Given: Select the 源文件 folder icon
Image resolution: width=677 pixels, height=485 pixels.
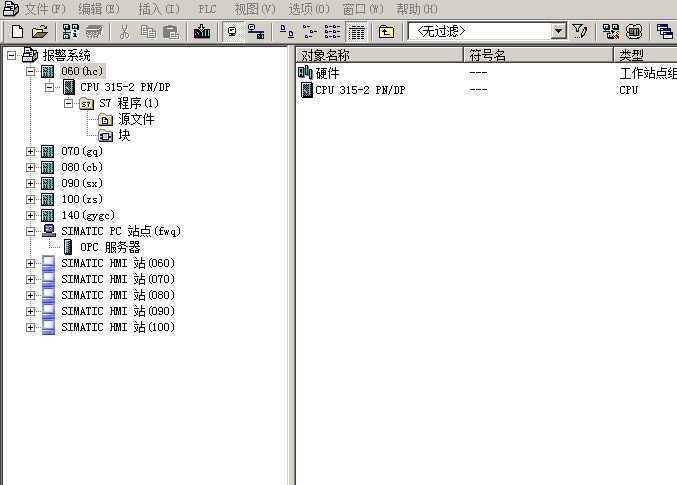Looking at the screenshot, I should pos(105,120).
